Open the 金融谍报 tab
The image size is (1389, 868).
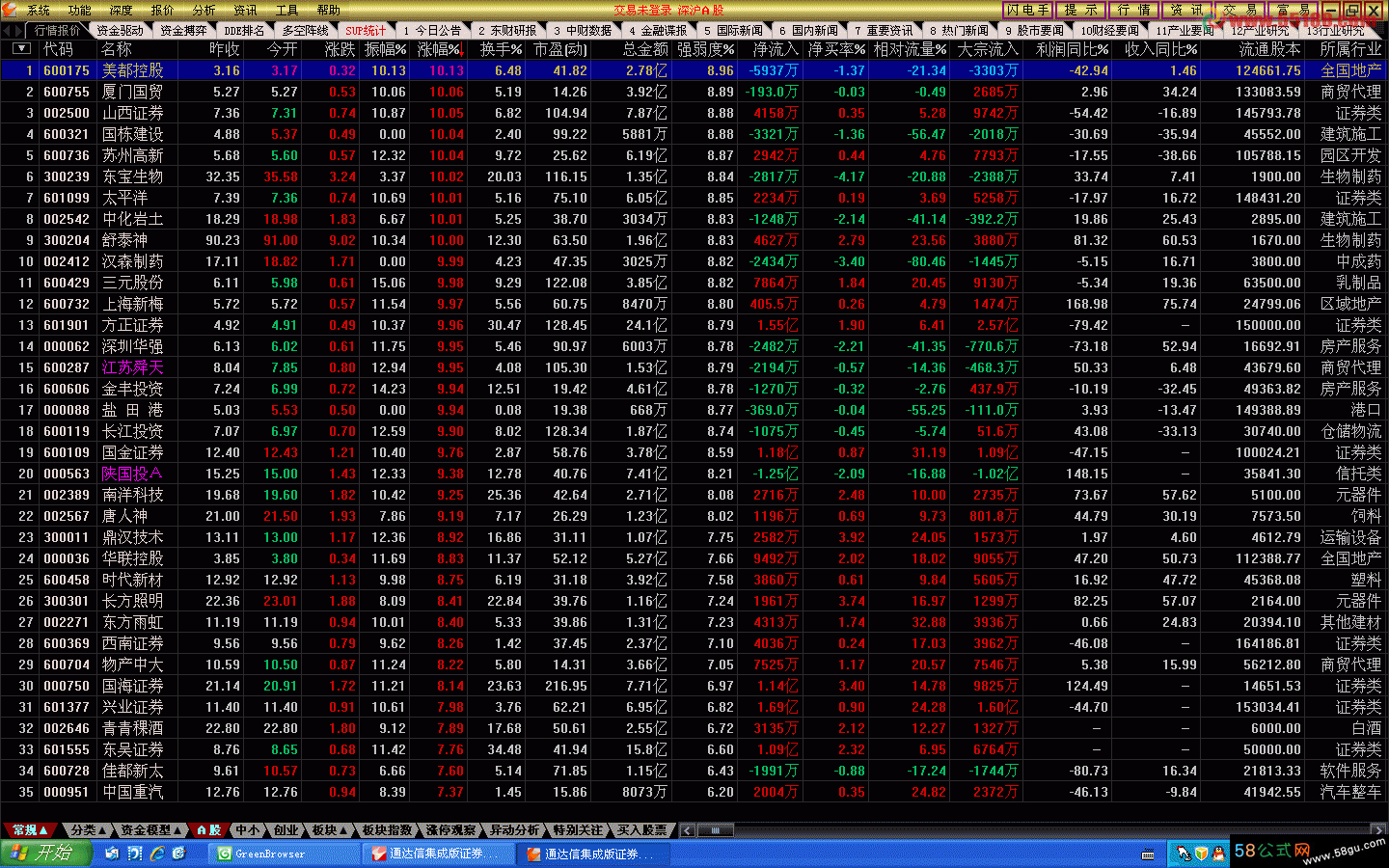point(659,31)
